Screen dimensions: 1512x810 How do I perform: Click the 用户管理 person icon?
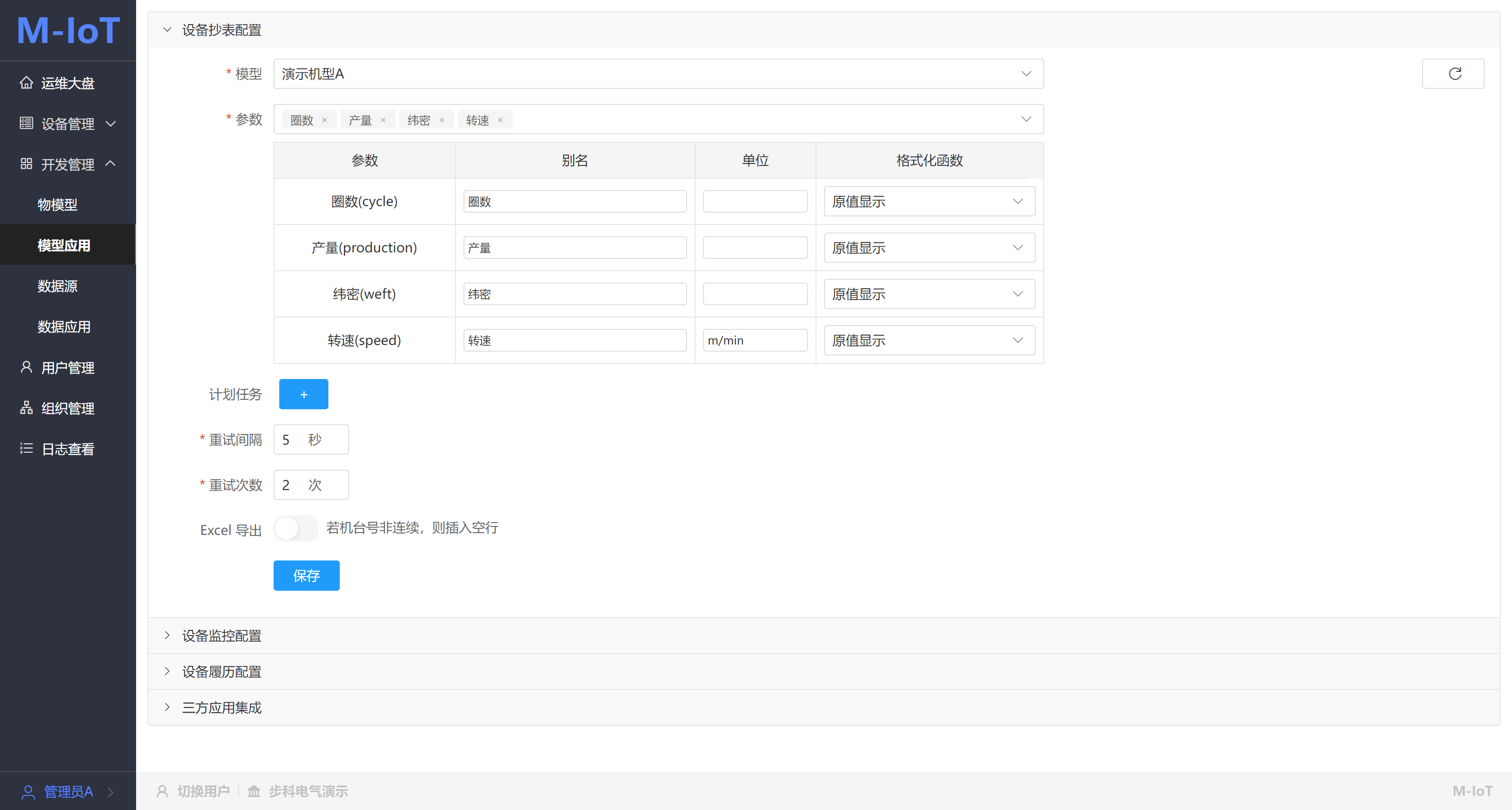[26, 368]
